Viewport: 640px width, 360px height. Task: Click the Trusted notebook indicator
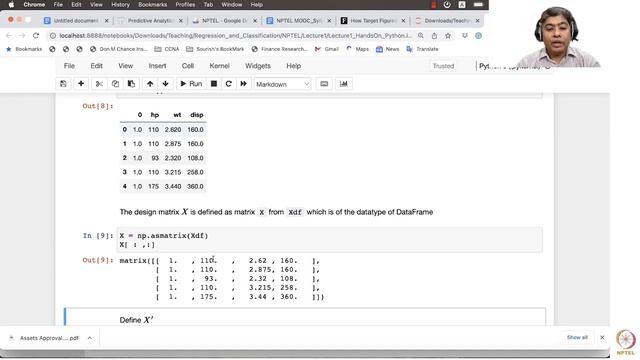(x=443, y=66)
